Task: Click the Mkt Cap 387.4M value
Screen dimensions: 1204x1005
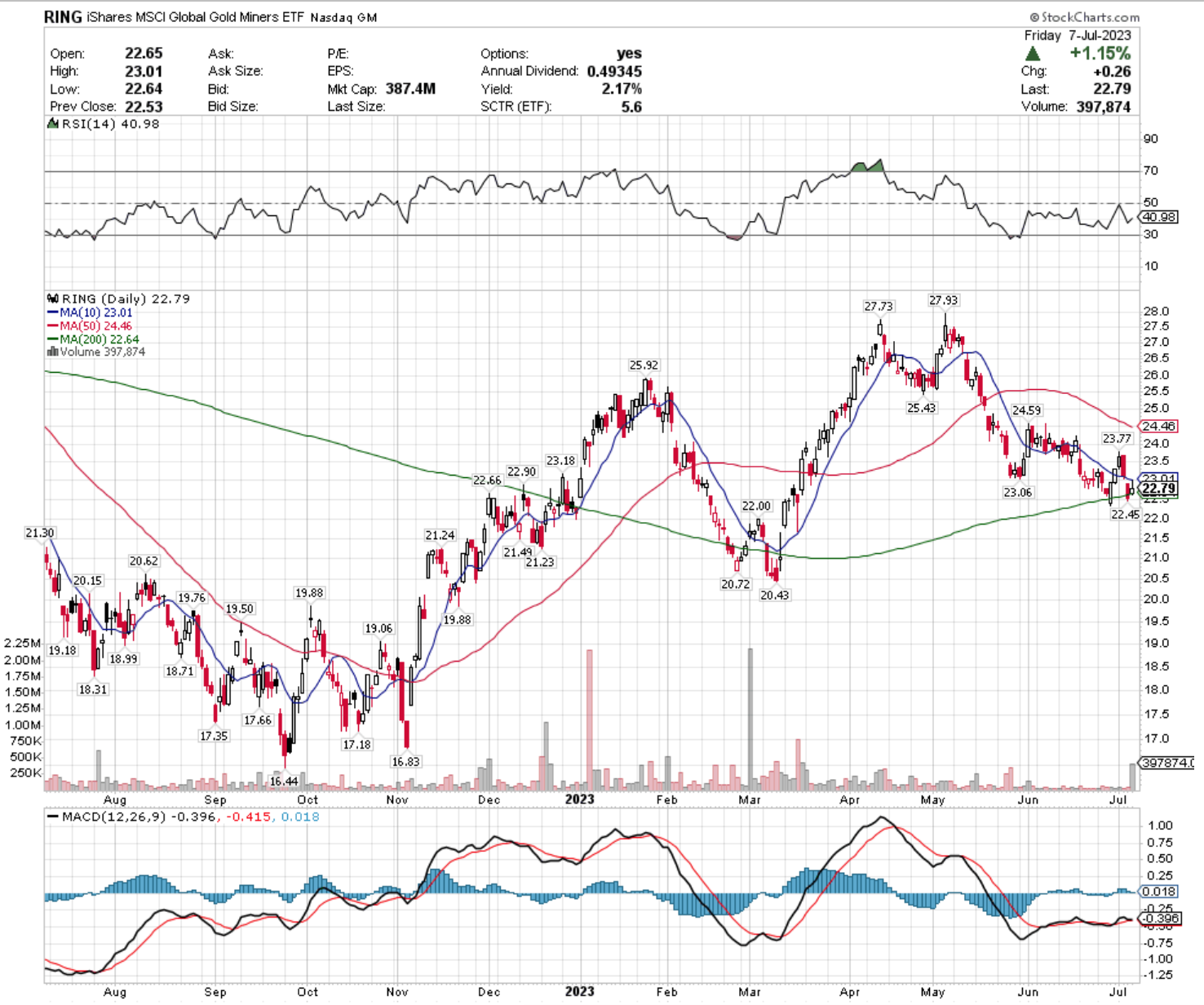Action: pos(410,89)
